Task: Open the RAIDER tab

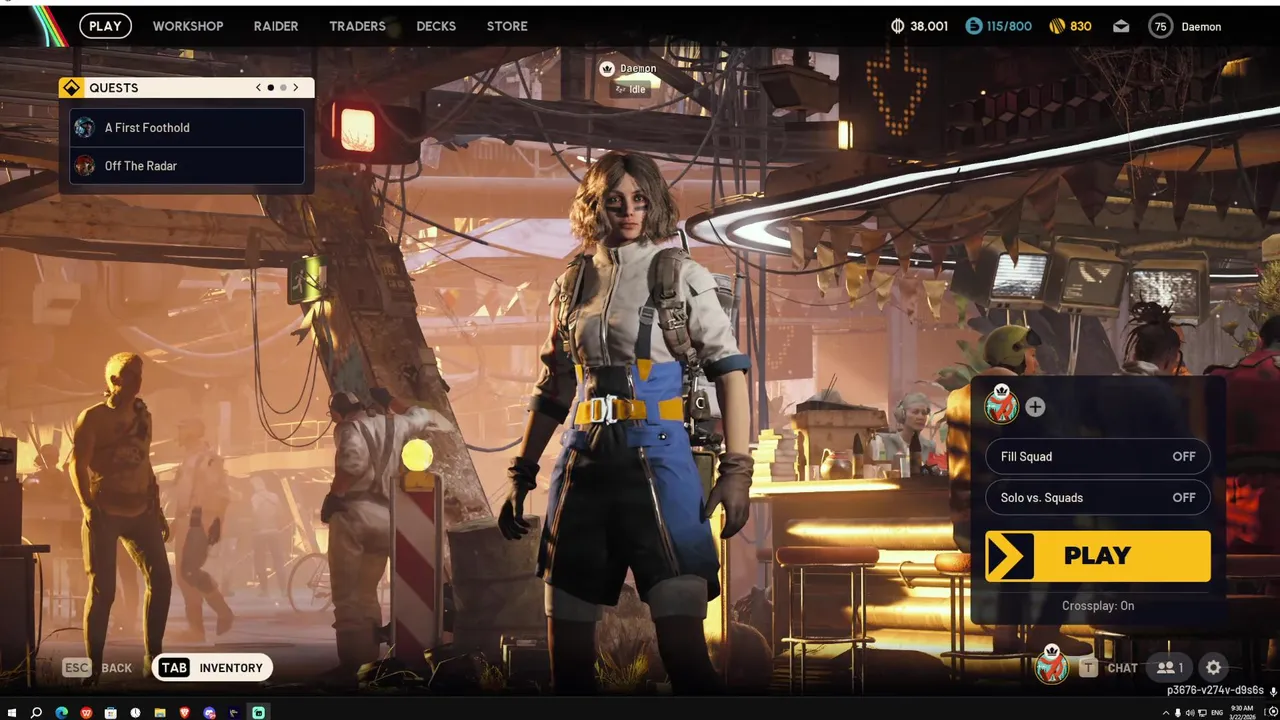Action: [x=276, y=26]
